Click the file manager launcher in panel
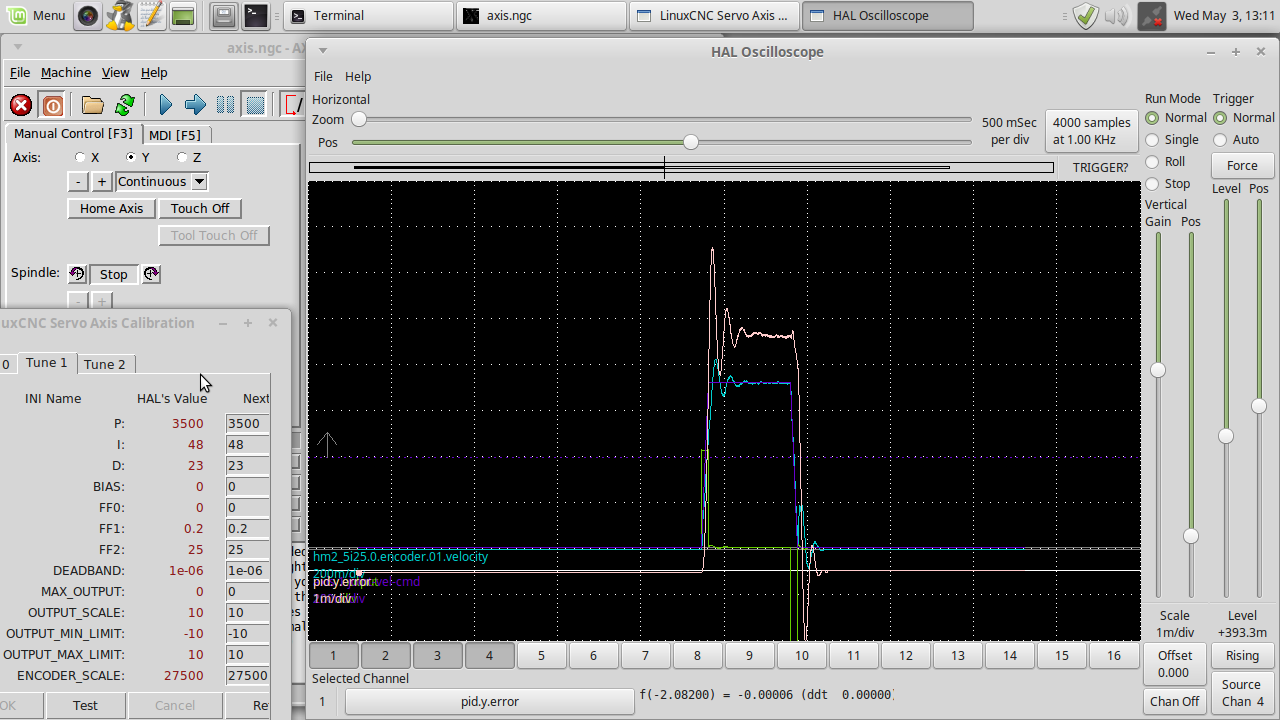The width and height of the screenshot is (1280, 720). pyautogui.click(x=224, y=15)
